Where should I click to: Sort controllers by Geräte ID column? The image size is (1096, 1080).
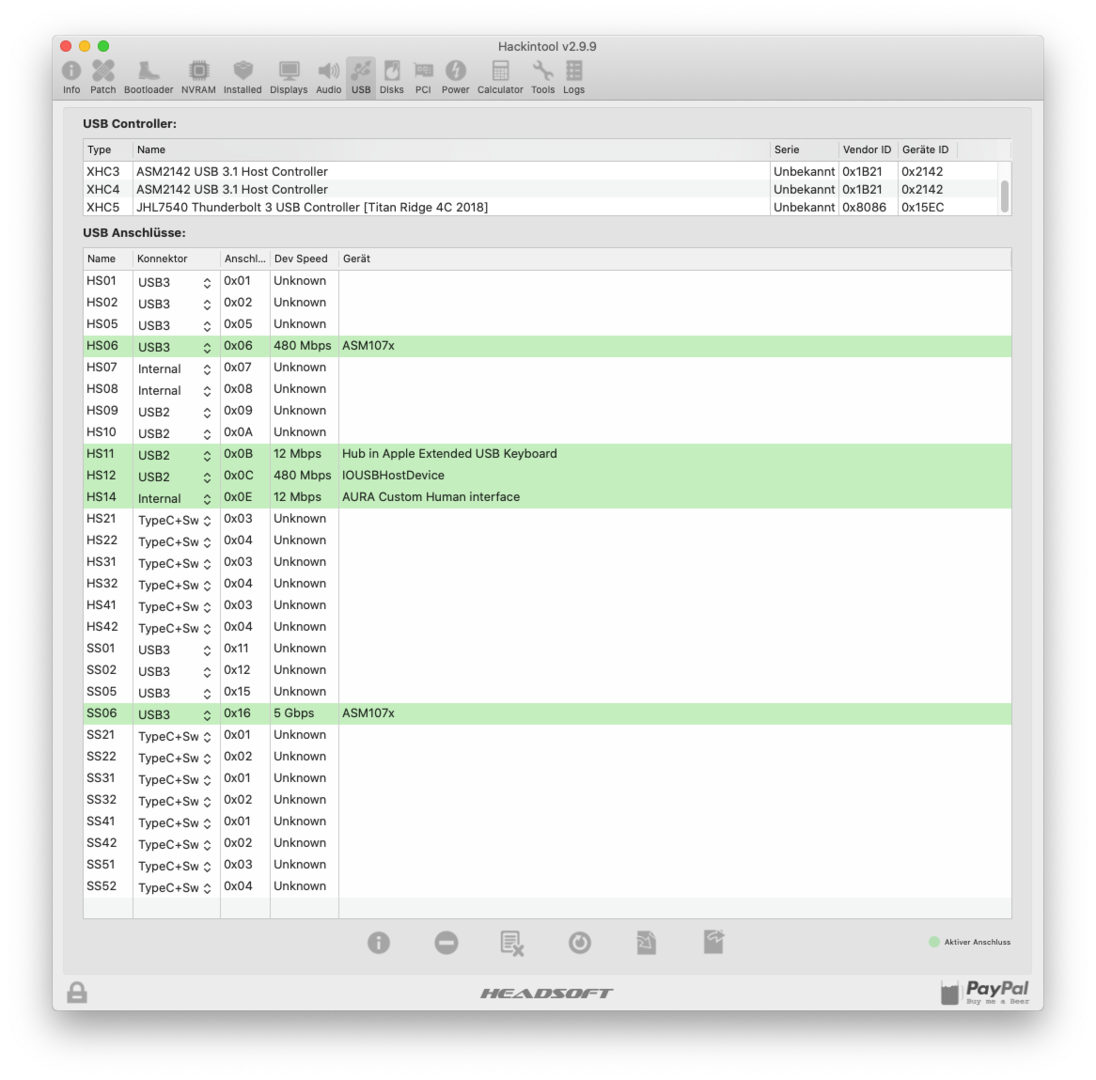click(x=926, y=150)
